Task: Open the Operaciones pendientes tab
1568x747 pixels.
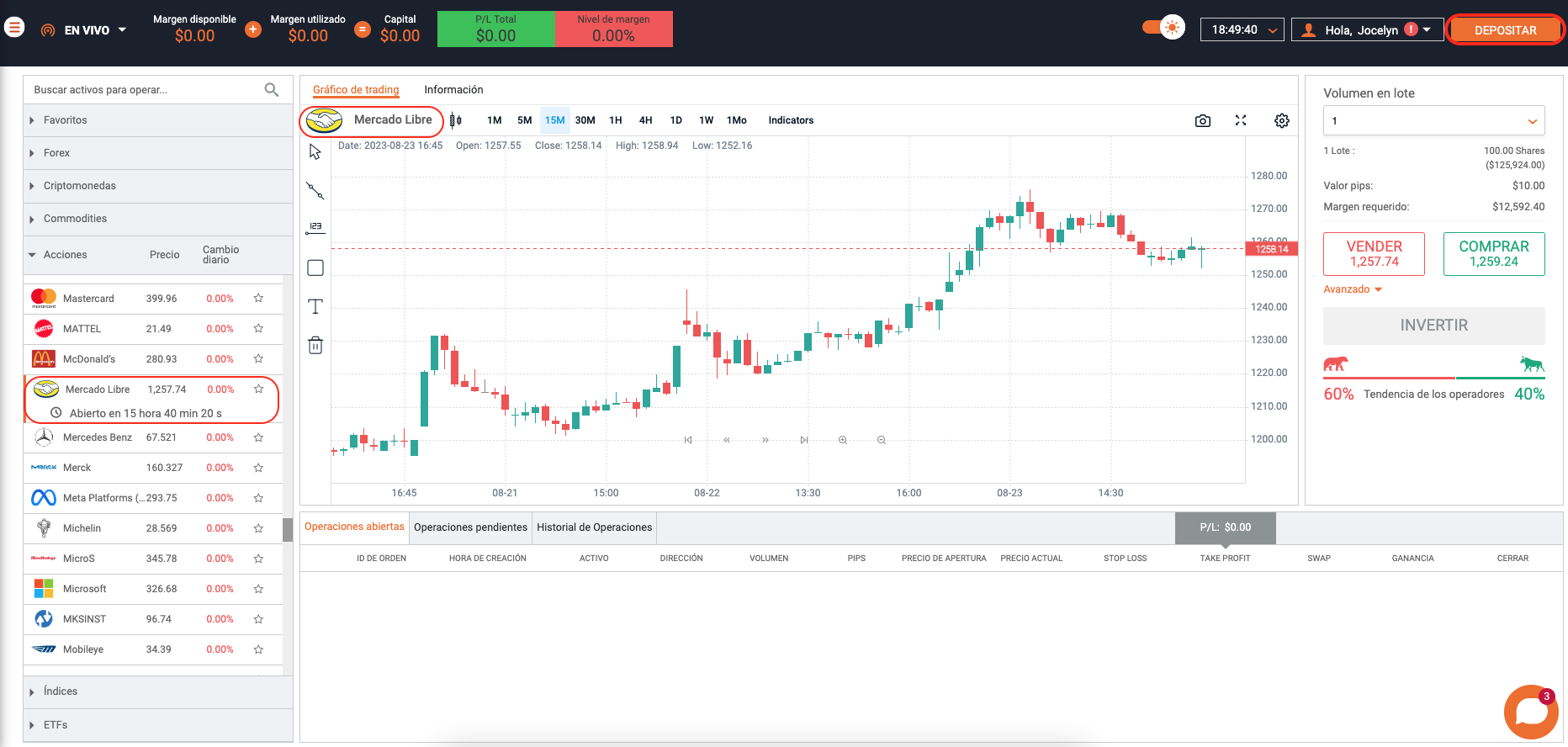Action: click(x=470, y=527)
